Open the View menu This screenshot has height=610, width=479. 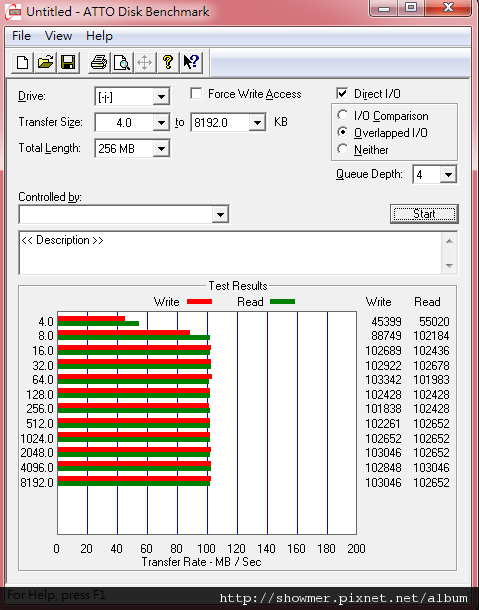point(58,36)
